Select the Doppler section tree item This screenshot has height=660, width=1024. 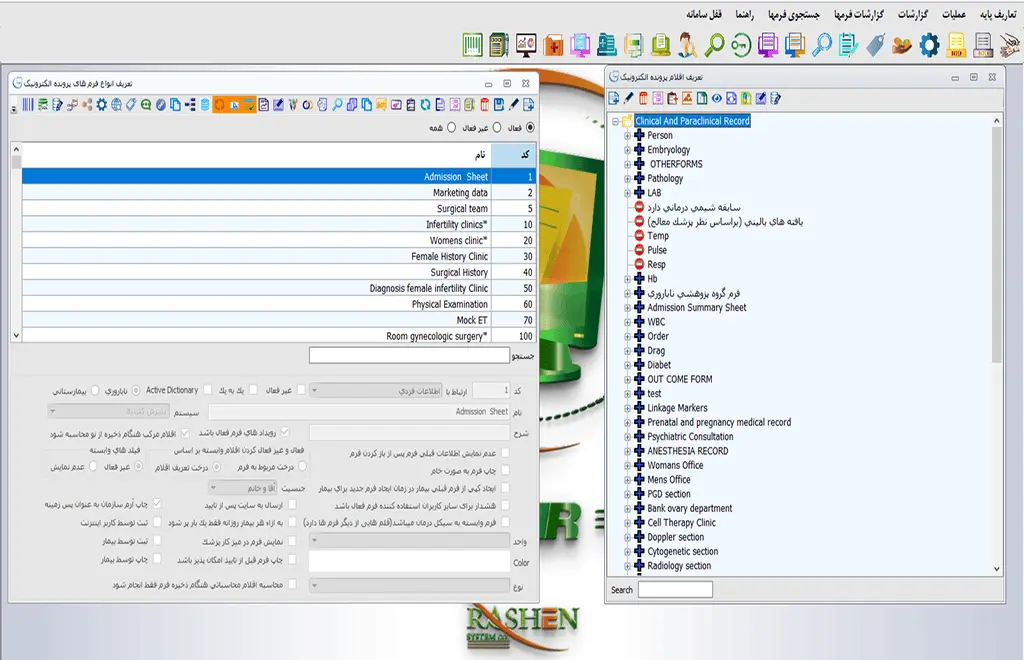click(675, 537)
